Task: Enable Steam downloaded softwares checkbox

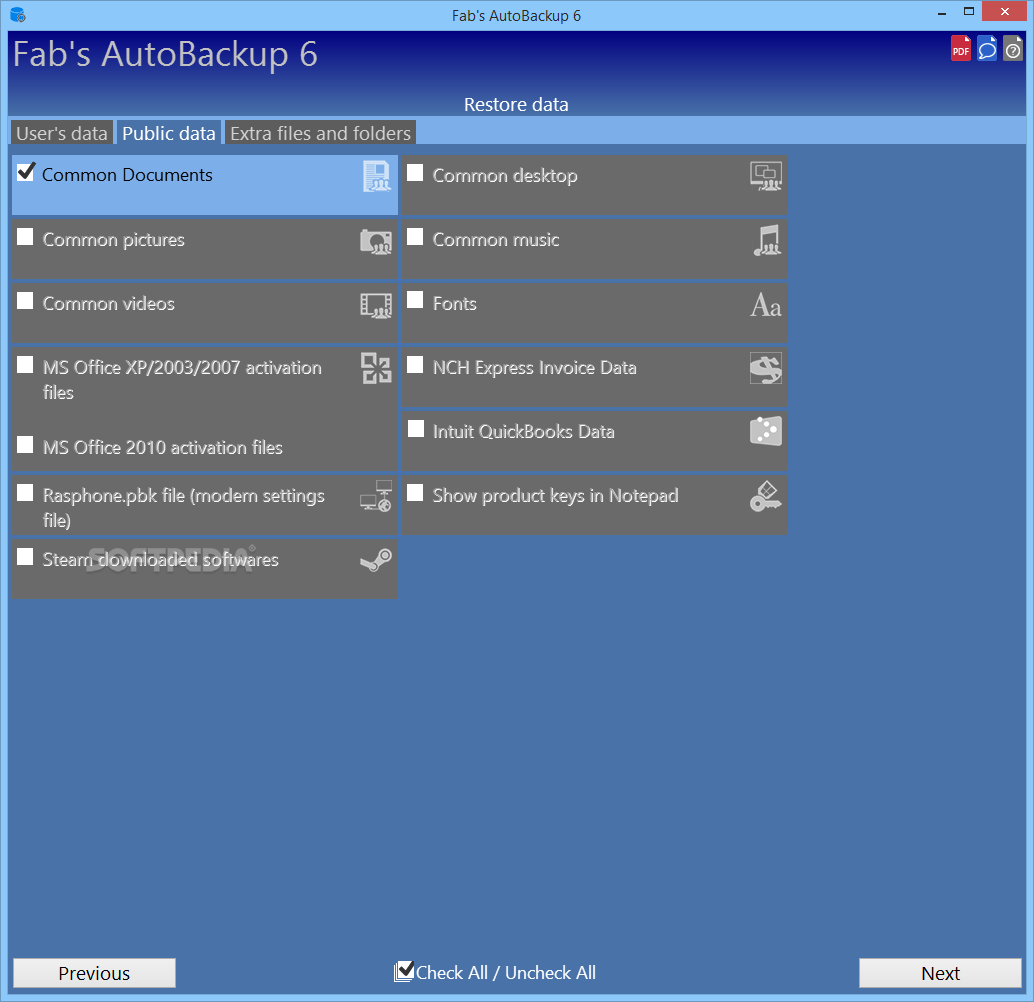Action: pos(25,557)
